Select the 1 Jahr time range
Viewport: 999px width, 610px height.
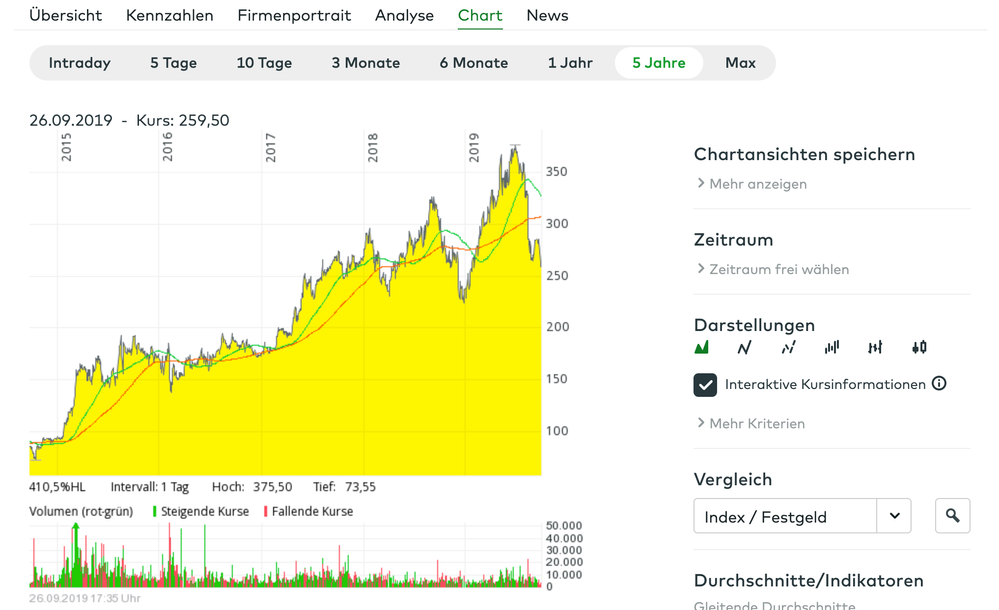coord(570,62)
